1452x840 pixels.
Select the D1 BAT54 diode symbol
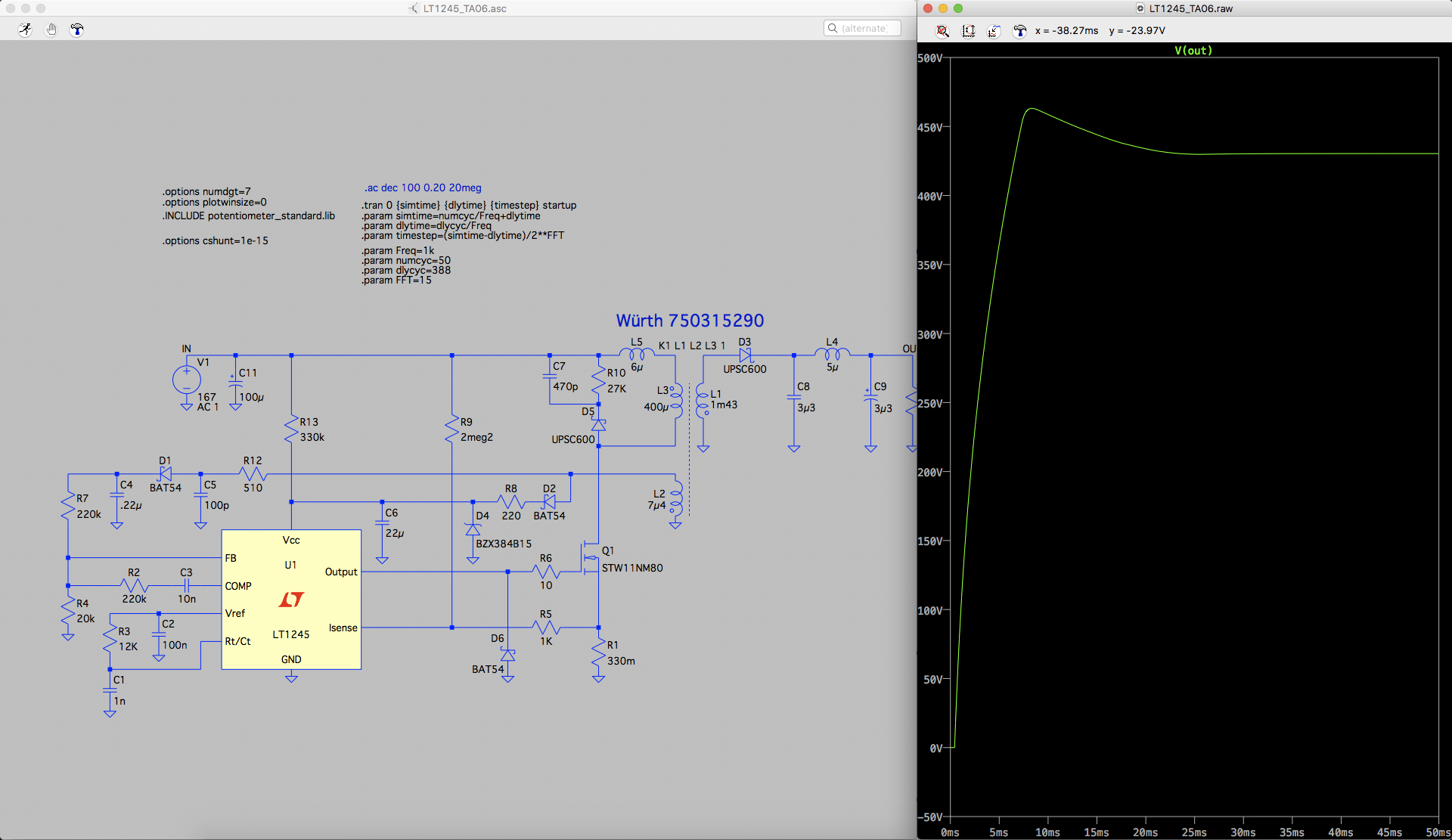click(166, 474)
